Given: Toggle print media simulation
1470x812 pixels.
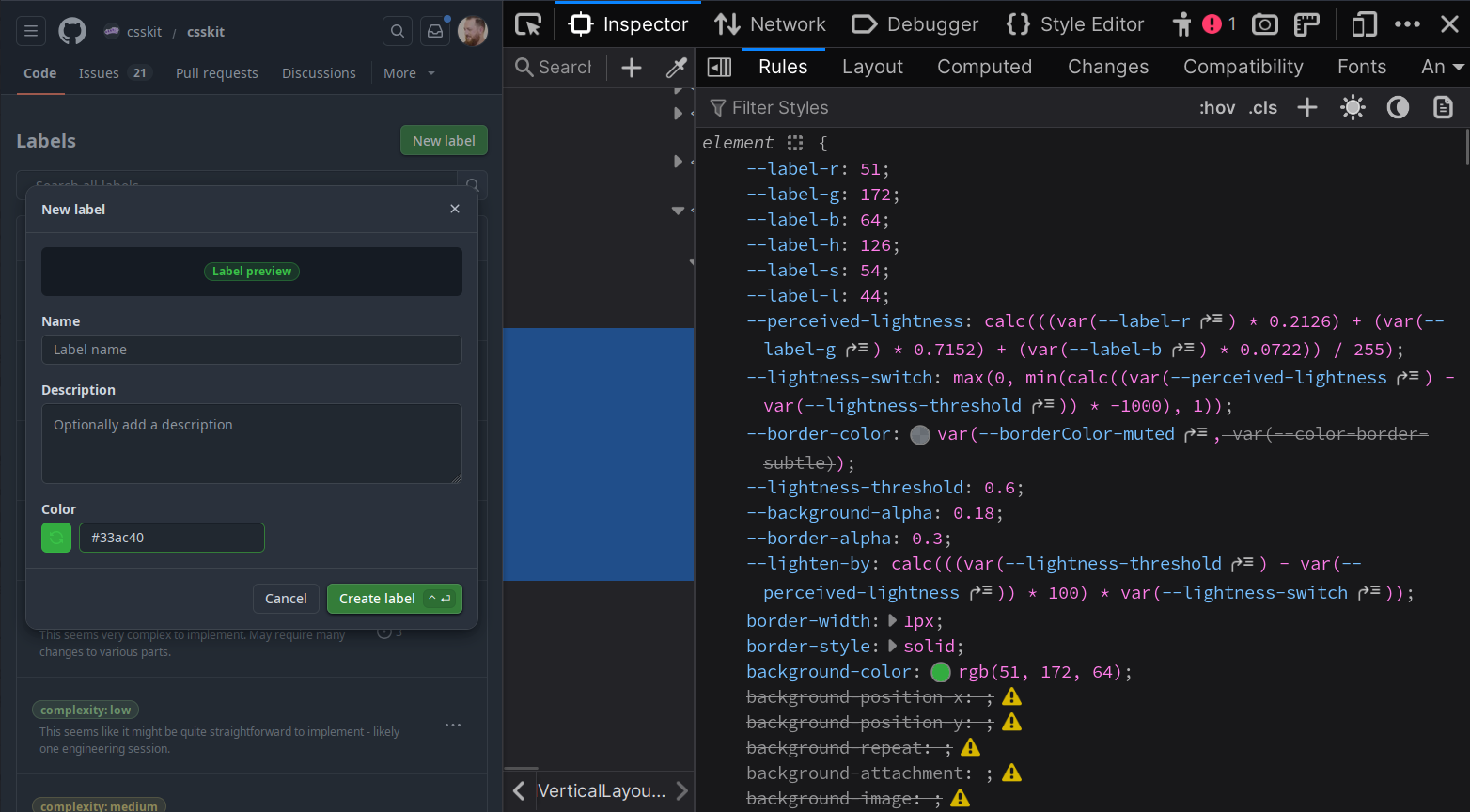Looking at the screenshot, I should [x=1443, y=107].
